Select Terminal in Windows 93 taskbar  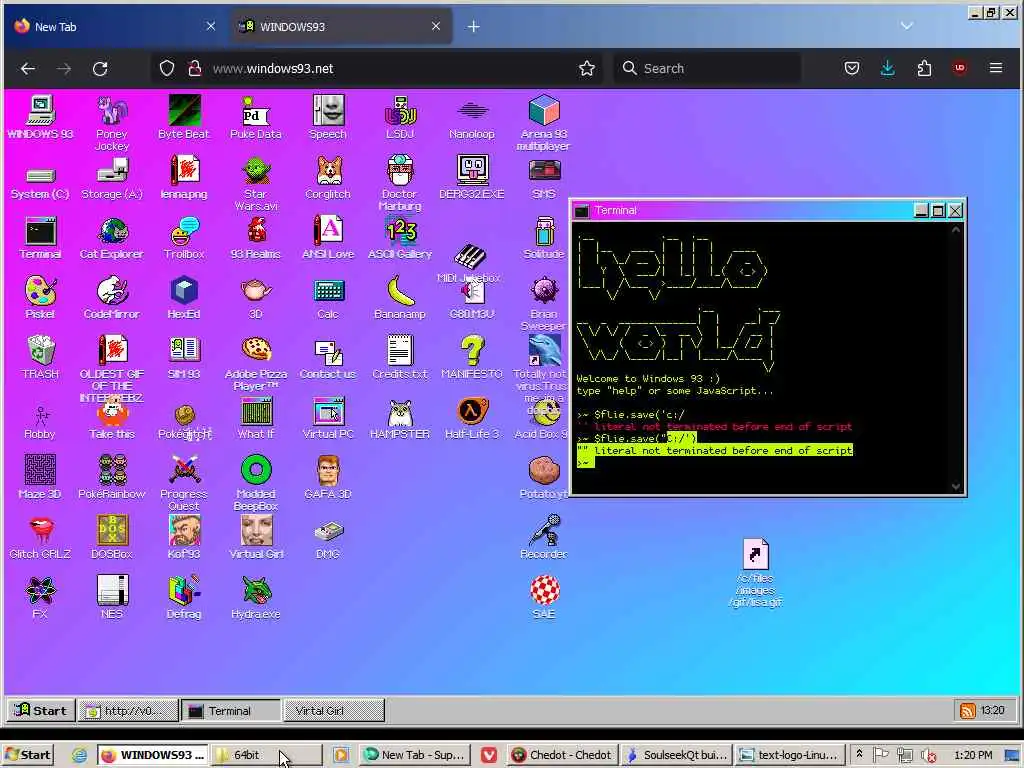(x=231, y=711)
